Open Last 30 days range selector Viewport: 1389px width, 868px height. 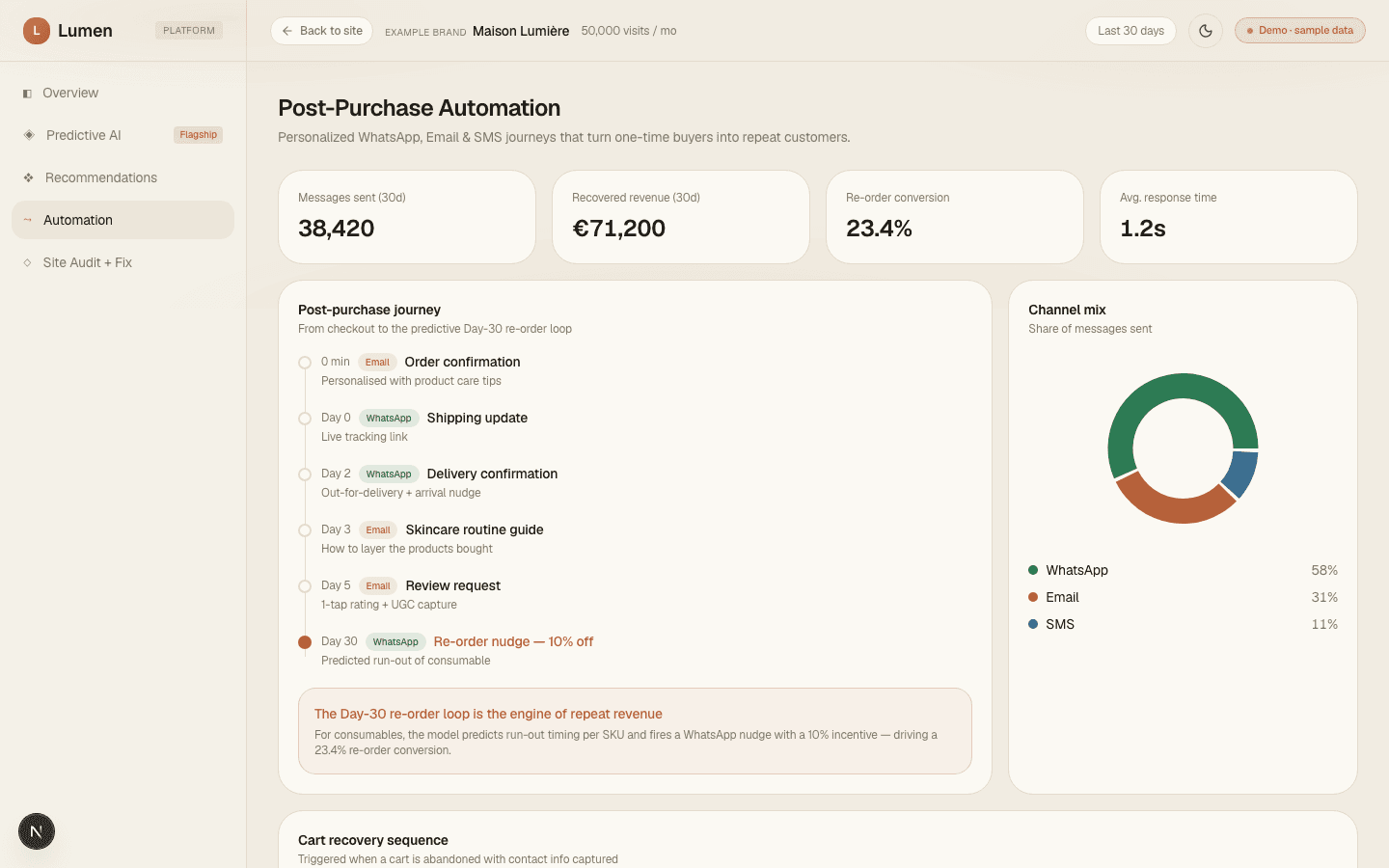(x=1130, y=31)
